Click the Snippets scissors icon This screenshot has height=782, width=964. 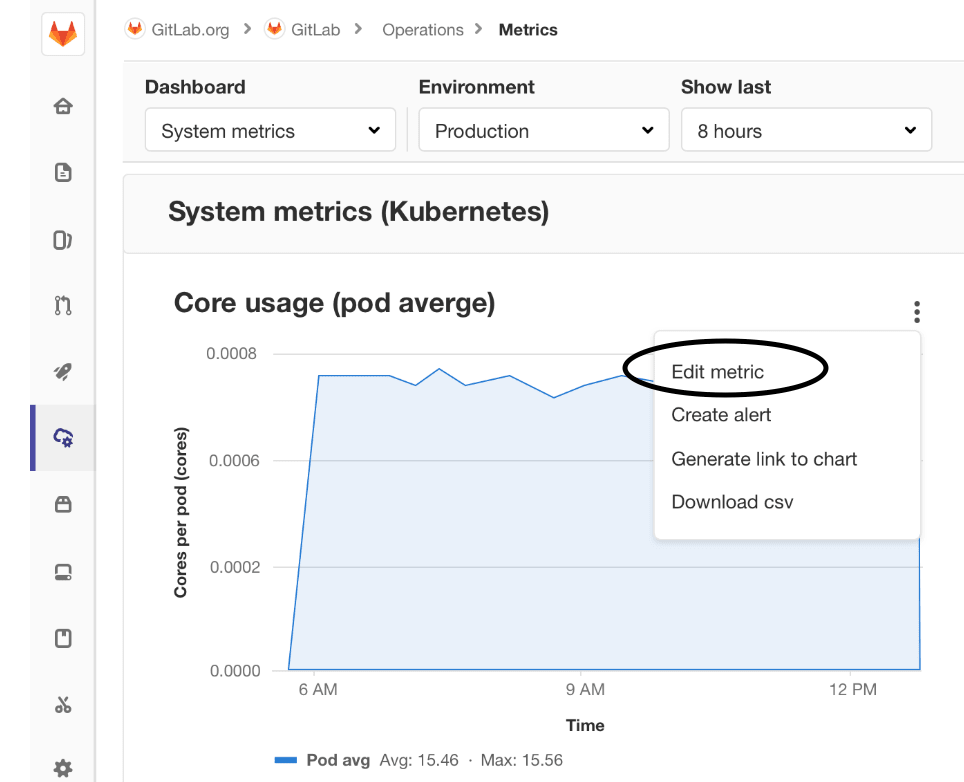pos(62,704)
